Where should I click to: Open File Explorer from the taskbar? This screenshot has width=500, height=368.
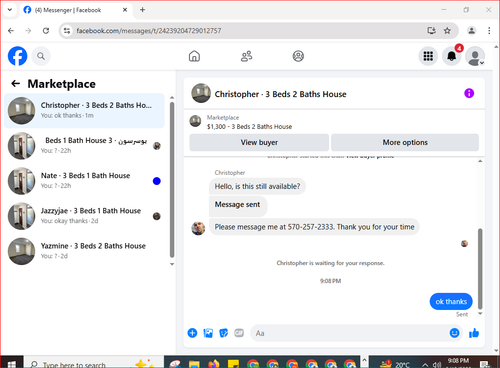(x=194, y=363)
